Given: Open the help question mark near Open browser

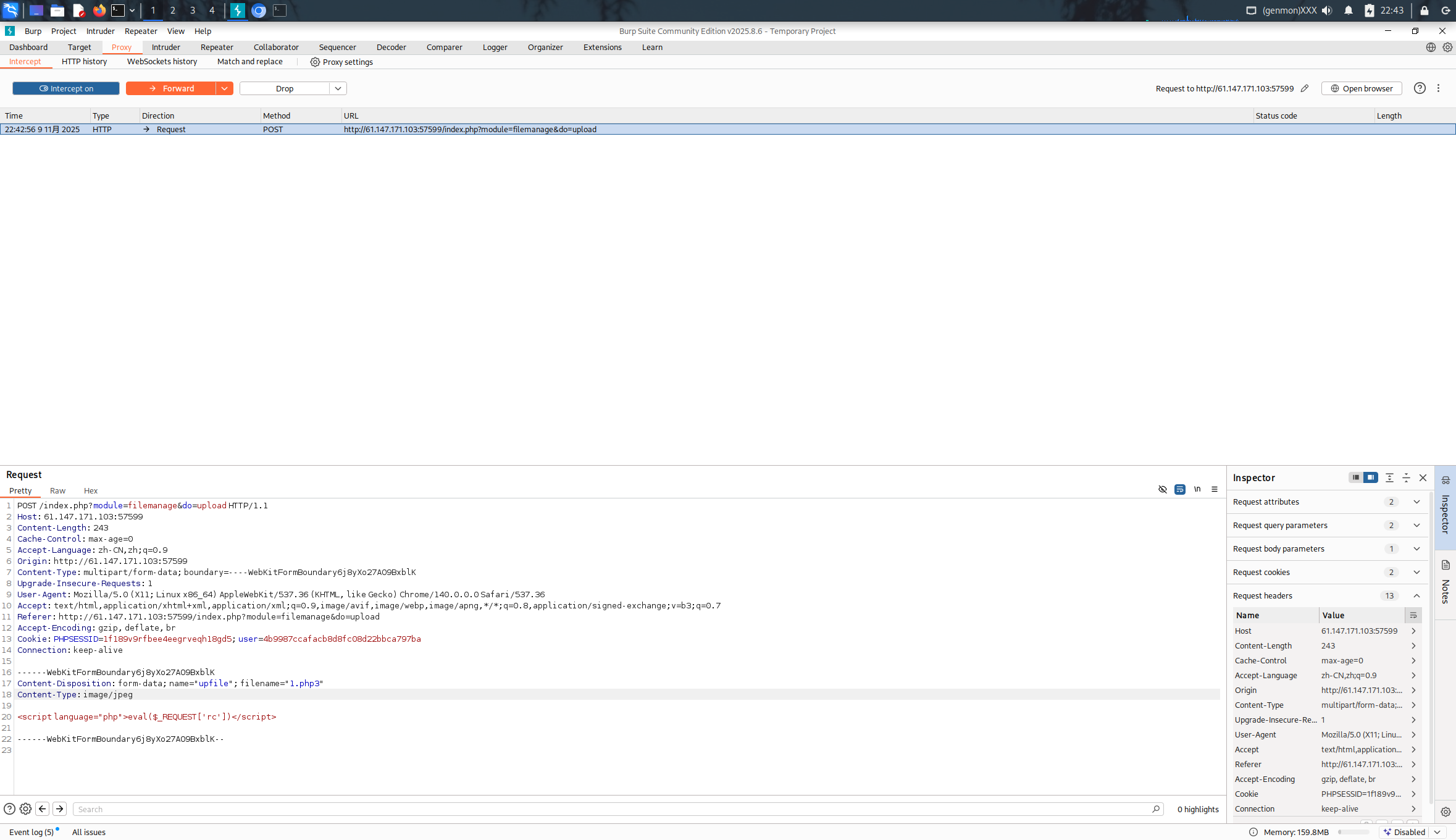Looking at the screenshot, I should (1420, 88).
